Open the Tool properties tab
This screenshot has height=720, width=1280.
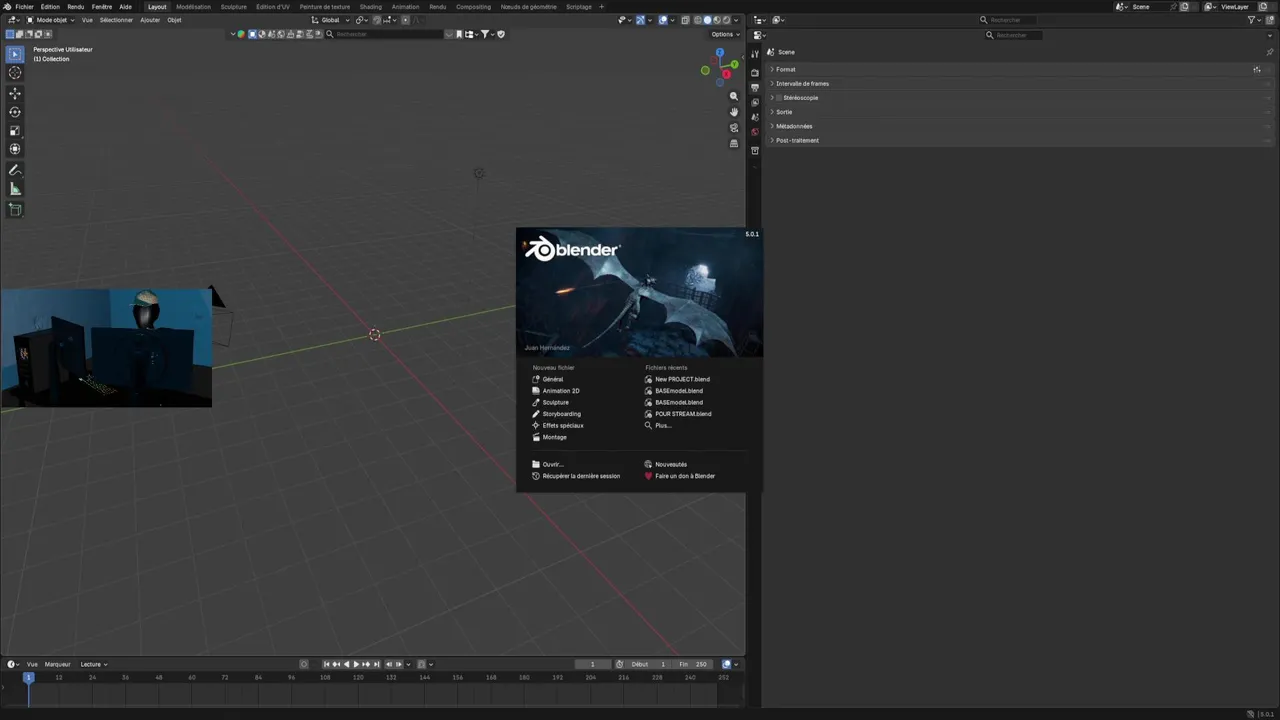[755, 54]
